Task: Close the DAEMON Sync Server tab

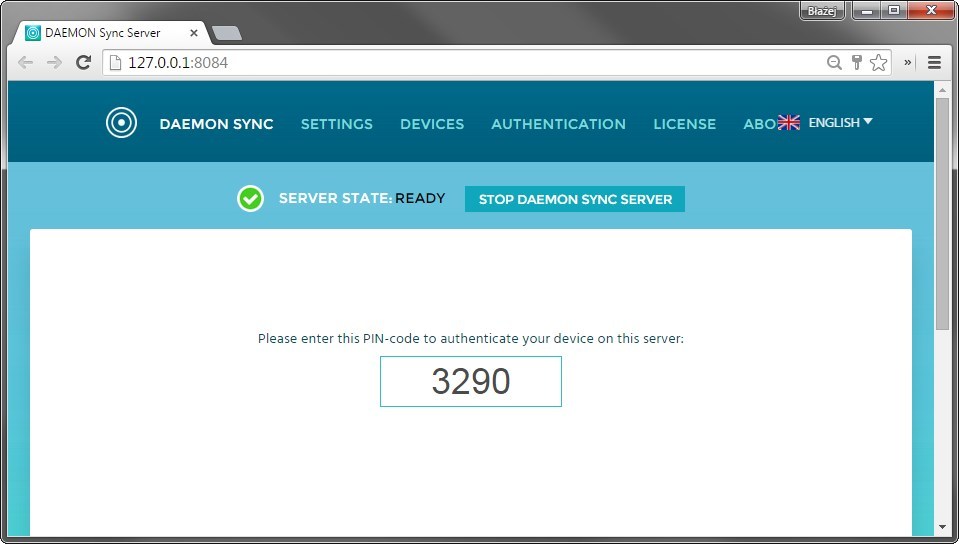Action: pyautogui.click(x=194, y=33)
